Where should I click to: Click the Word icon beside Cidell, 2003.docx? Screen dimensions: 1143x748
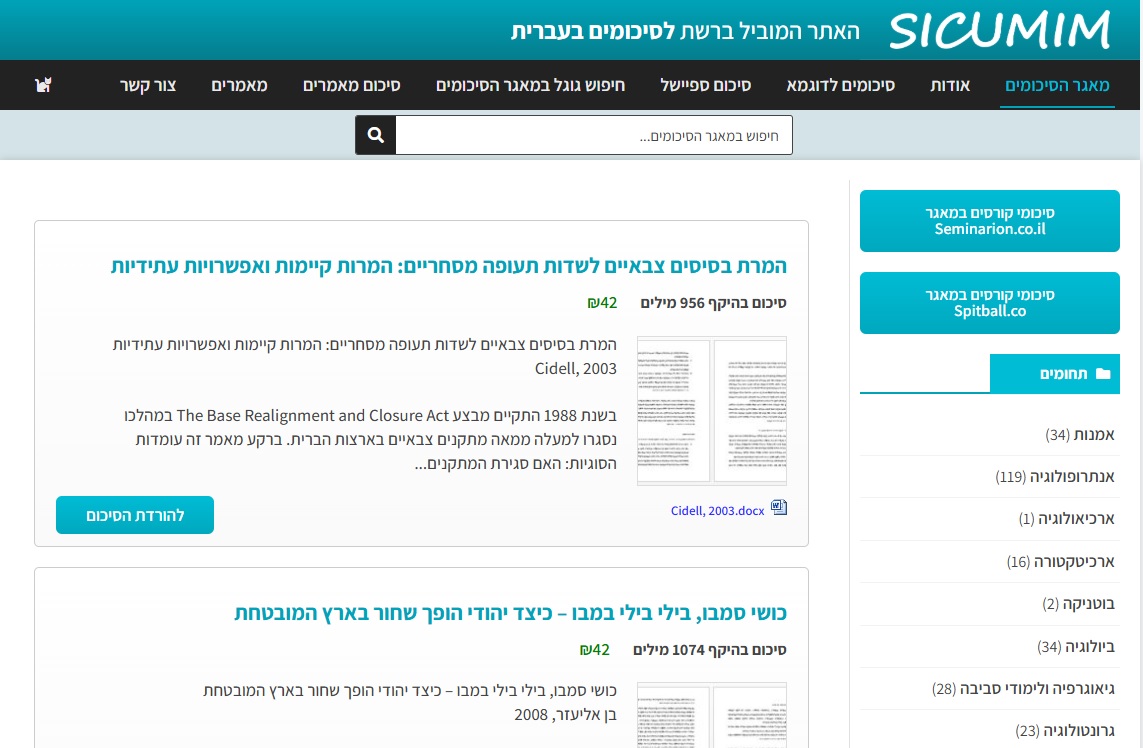779,509
